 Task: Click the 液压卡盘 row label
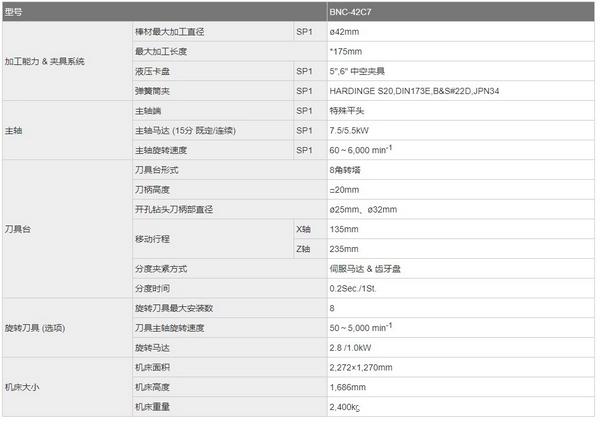(x=152, y=71)
